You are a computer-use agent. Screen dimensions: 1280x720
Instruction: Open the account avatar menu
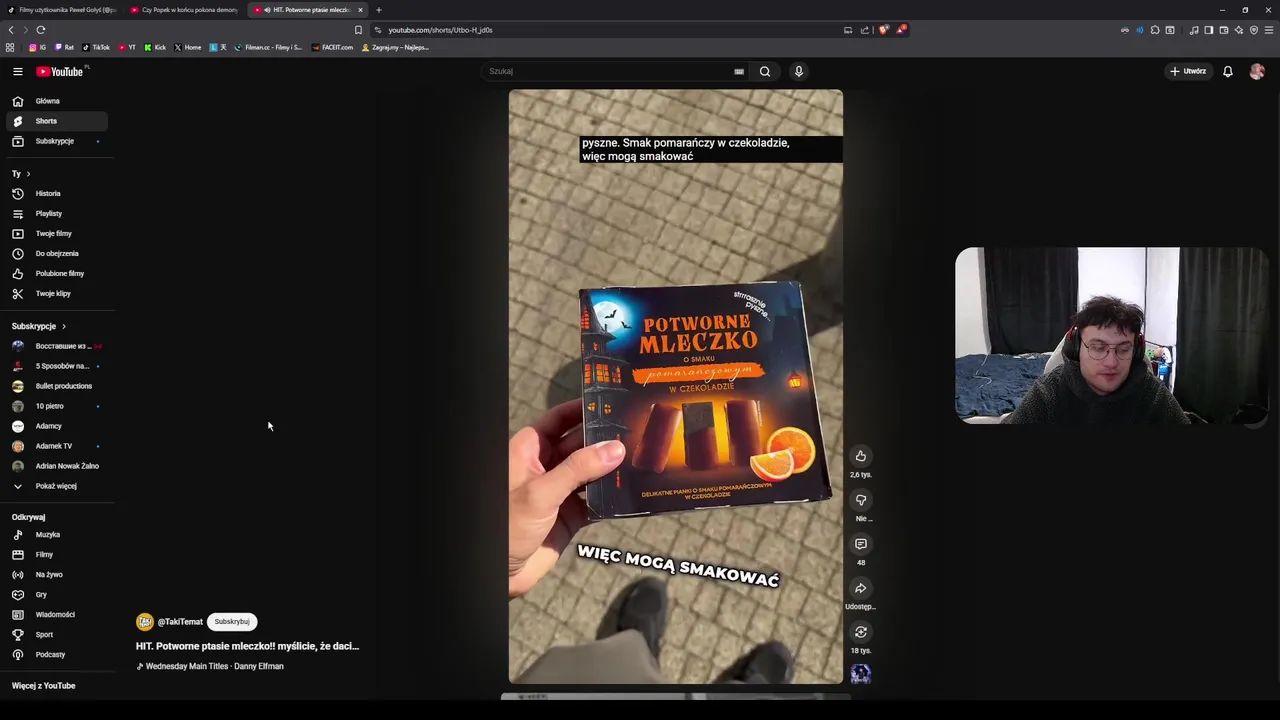1257,71
